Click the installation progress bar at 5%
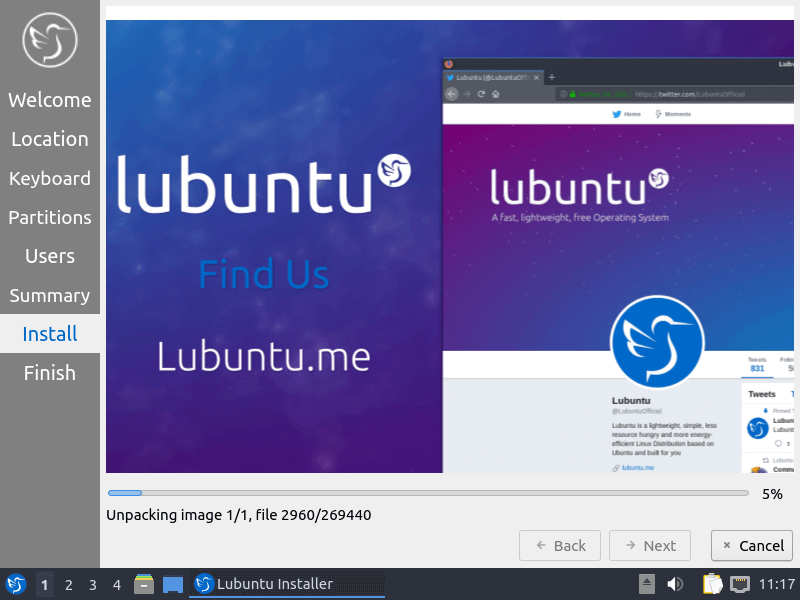The image size is (800, 600). [428, 492]
